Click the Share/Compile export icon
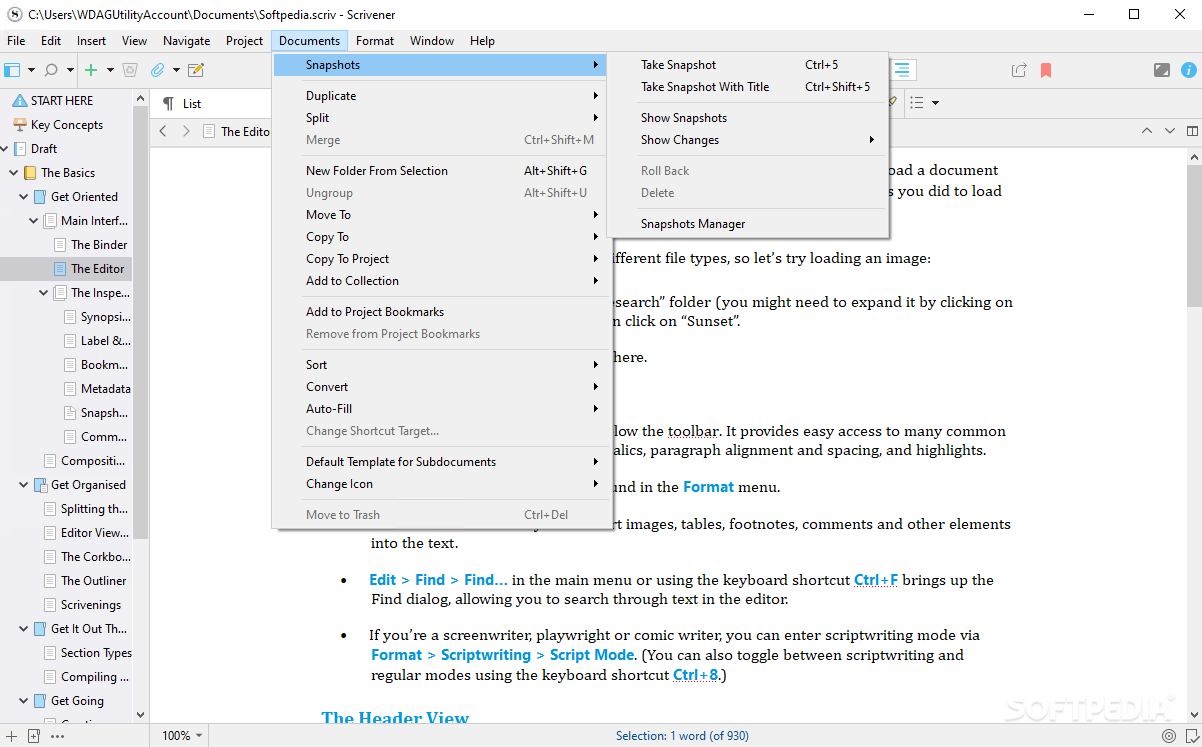The height and width of the screenshot is (747, 1202). pyautogui.click(x=1019, y=70)
